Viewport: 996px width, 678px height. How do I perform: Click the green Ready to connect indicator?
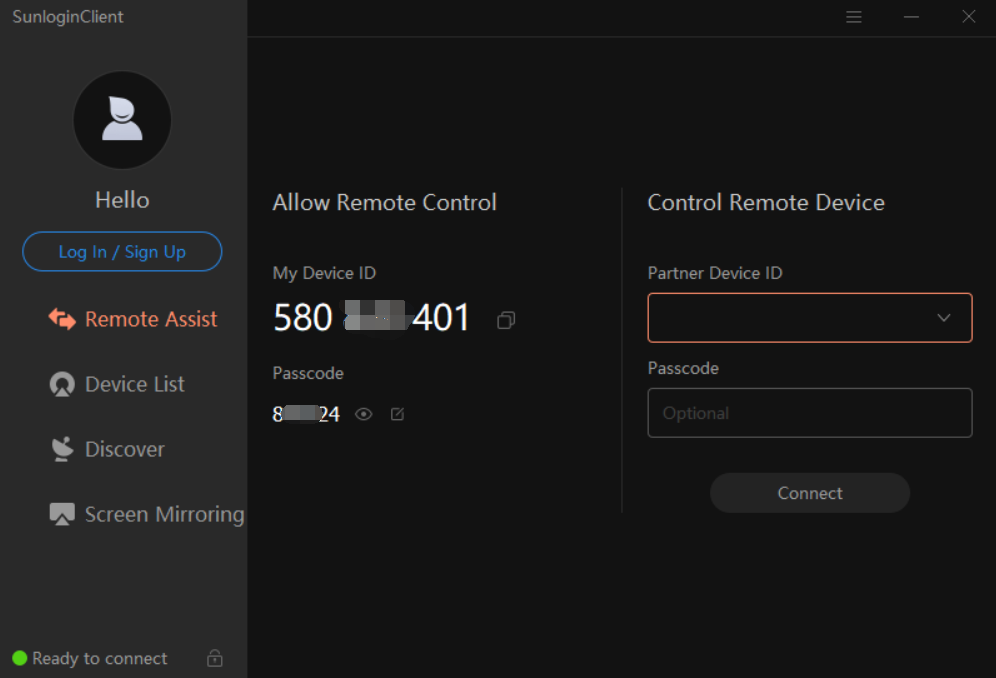pos(20,658)
